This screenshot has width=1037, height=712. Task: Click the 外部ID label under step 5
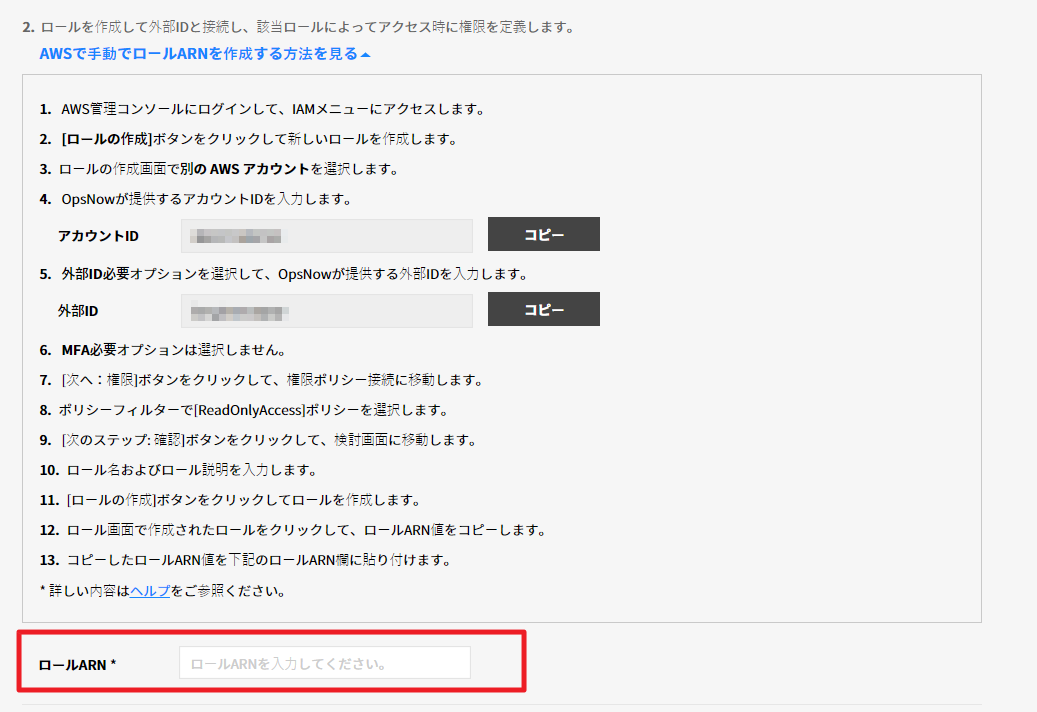pos(79,311)
